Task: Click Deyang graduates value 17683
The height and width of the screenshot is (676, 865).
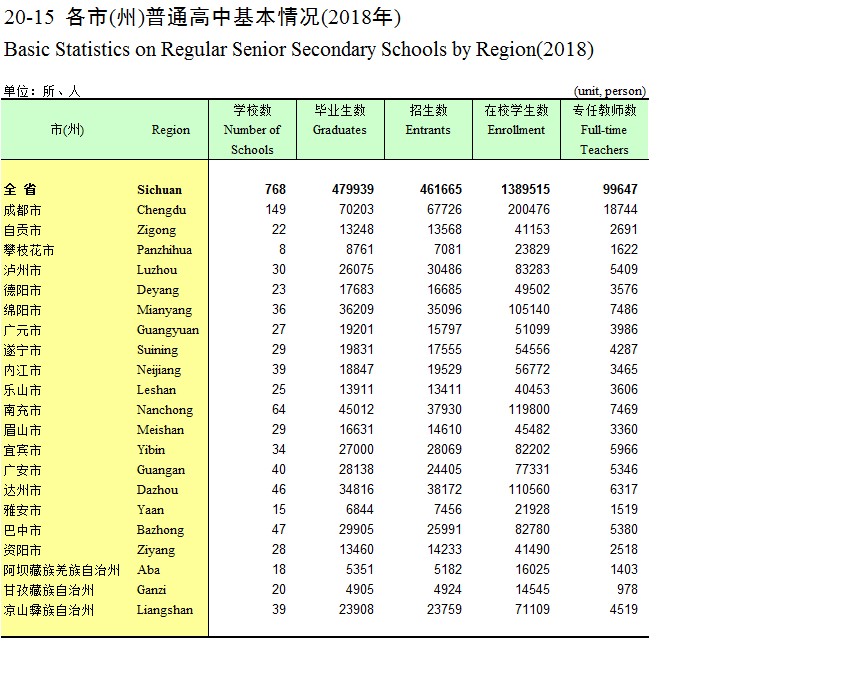Action: point(356,290)
